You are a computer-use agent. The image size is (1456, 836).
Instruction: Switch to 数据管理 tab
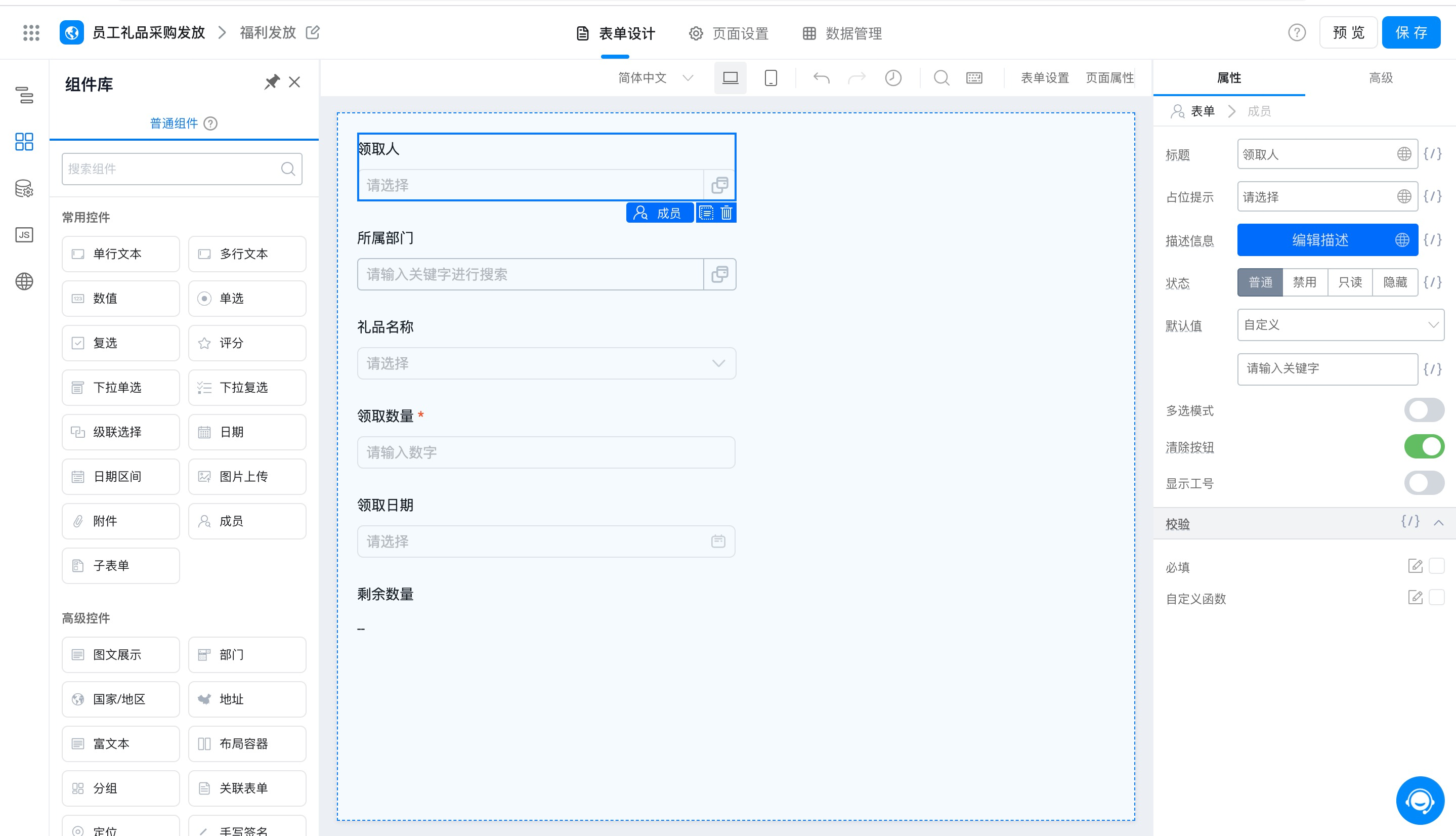(x=842, y=33)
